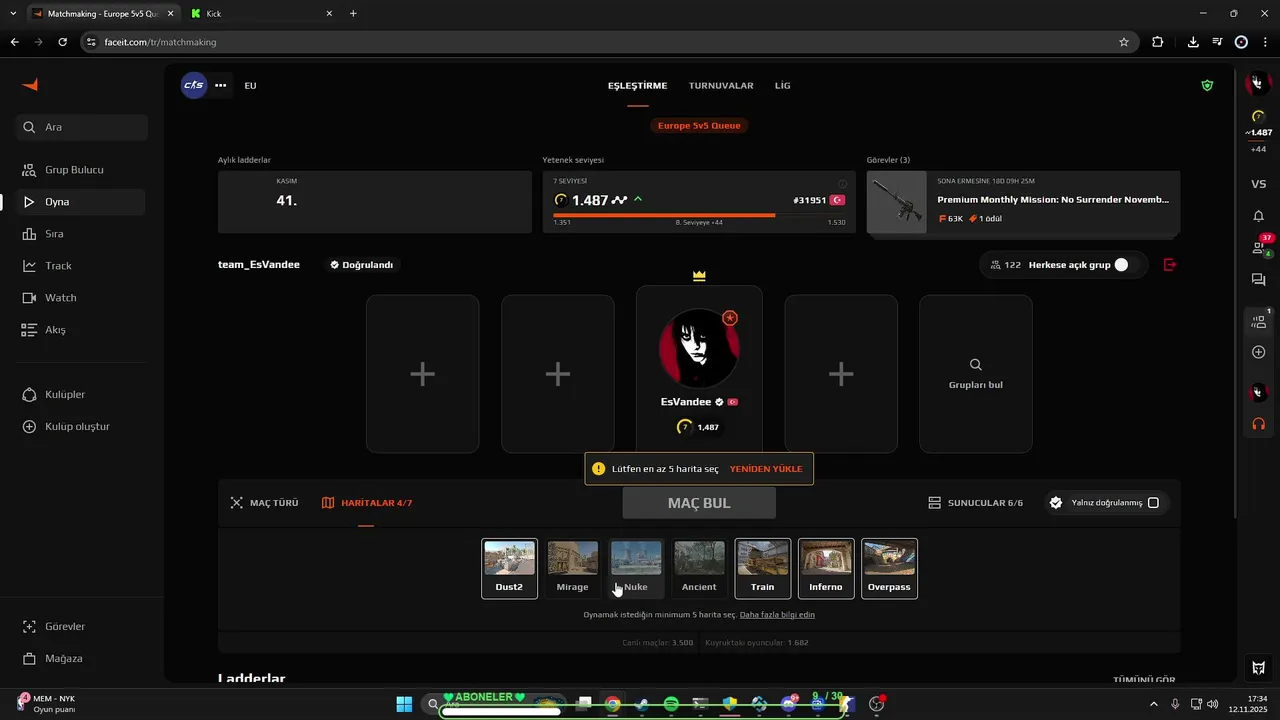Screen dimensions: 1280x720
Task: Select the MAÇ TÜRÜ tab
Action: 264,503
